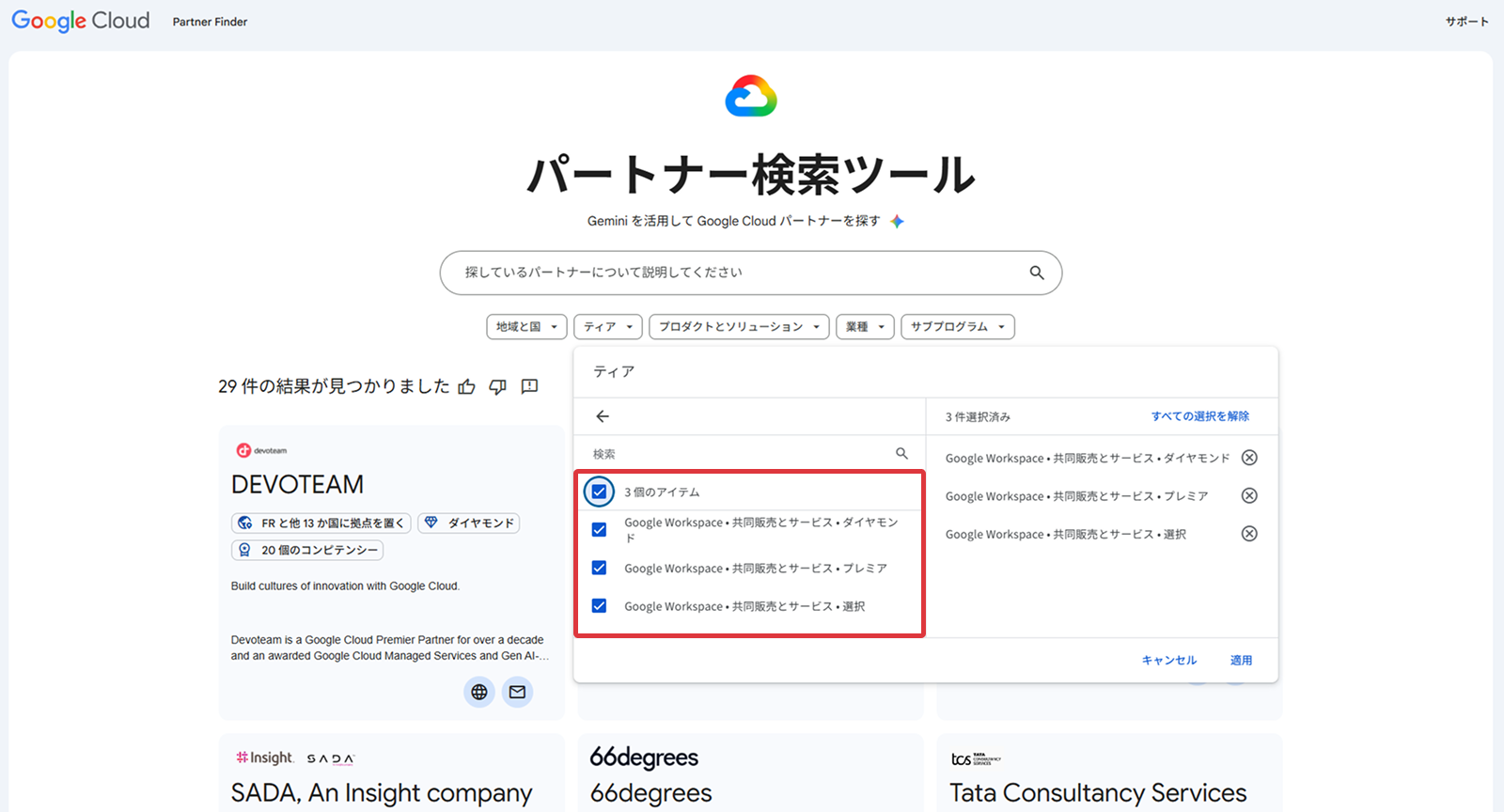Open SADA, An Insight company card title
The image size is (1504, 812).
tap(382, 793)
